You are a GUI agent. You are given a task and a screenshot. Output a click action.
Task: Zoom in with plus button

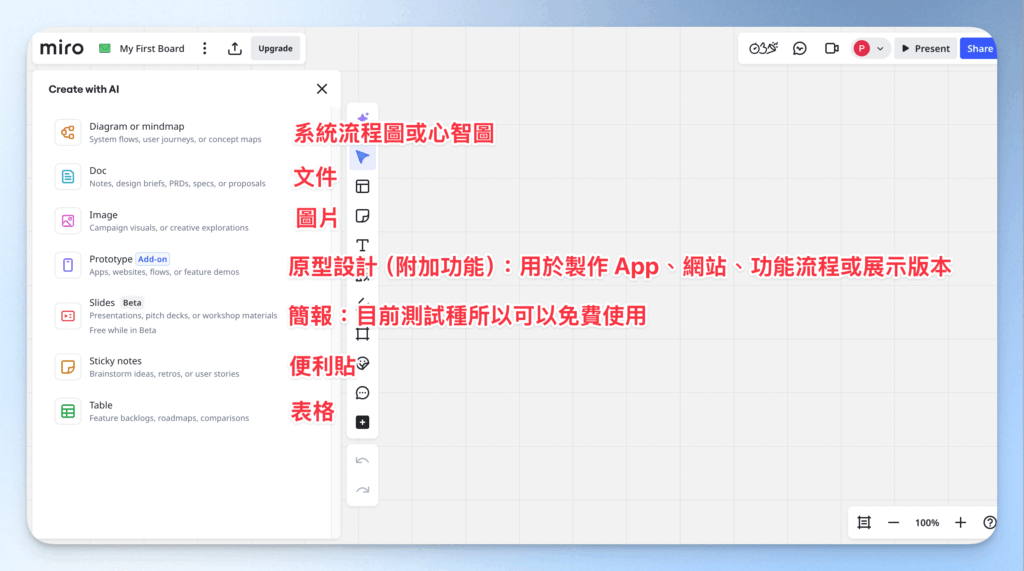(x=960, y=523)
